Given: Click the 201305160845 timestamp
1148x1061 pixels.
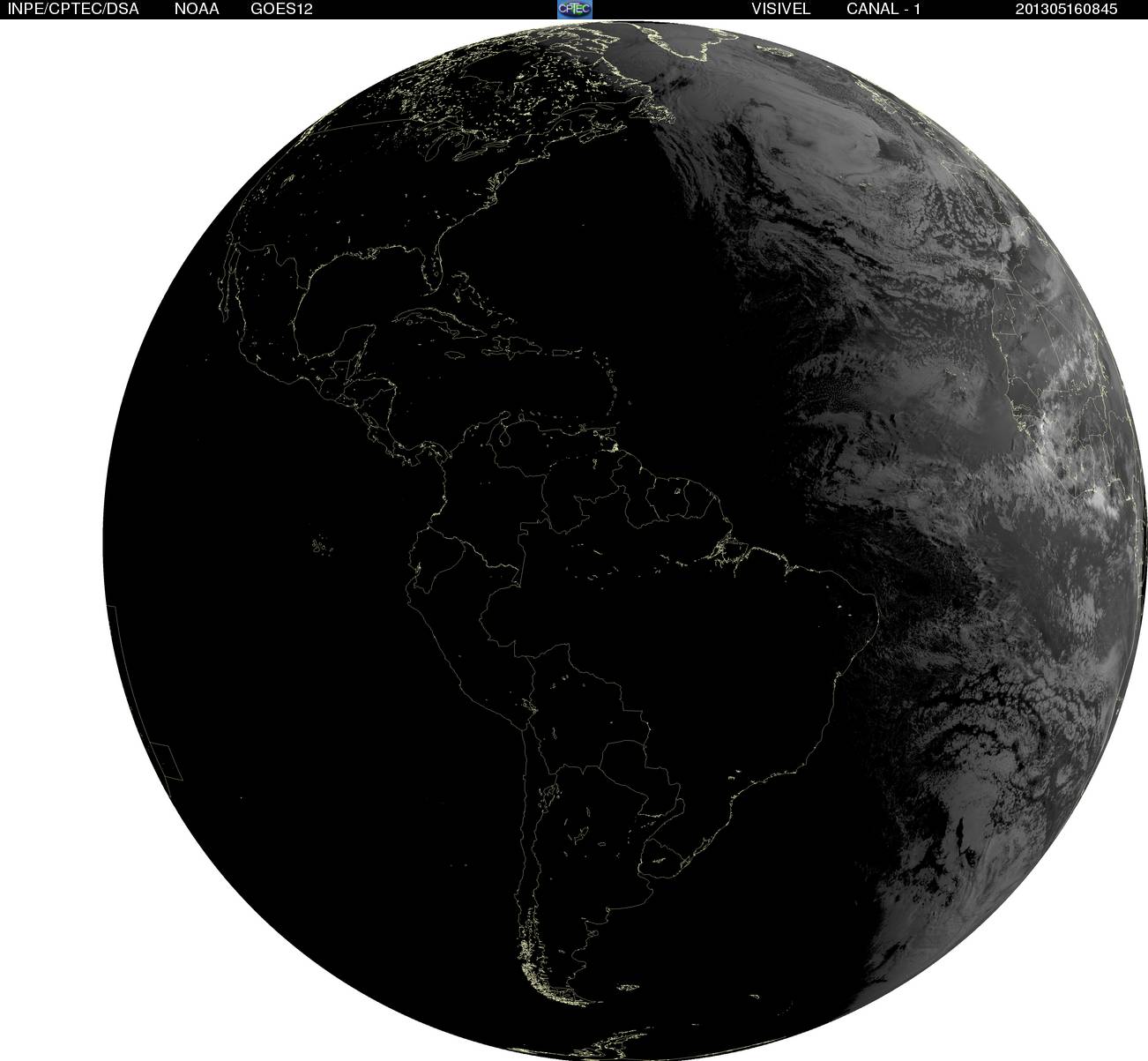Looking at the screenshot, I should tap(1066, 9).
